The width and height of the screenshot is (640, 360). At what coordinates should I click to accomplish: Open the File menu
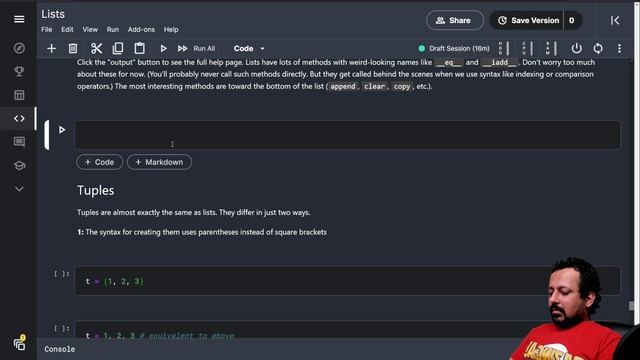47,29
